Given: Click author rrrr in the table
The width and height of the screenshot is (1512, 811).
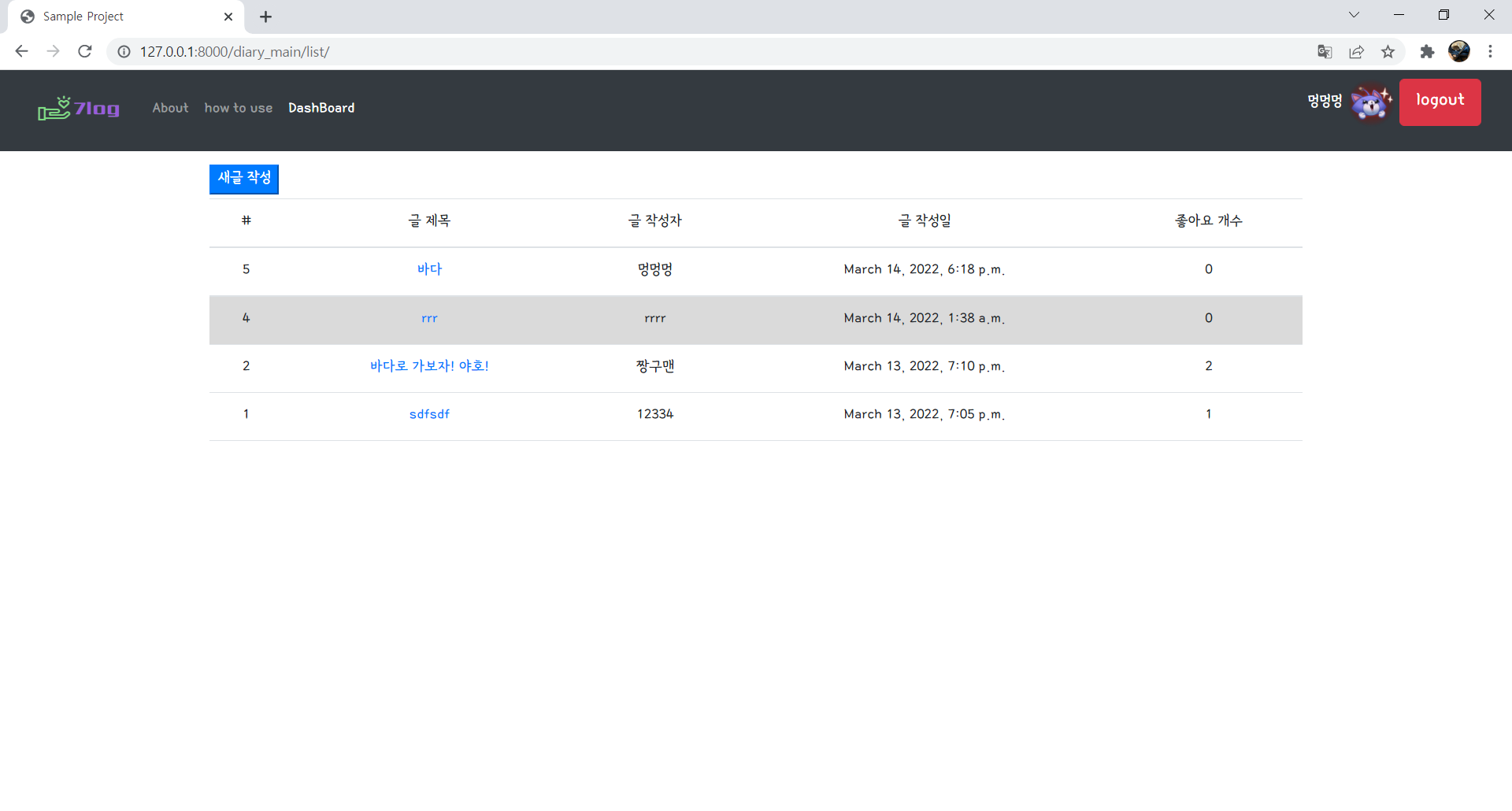Looking at the screenshot, I should point(655,318).
